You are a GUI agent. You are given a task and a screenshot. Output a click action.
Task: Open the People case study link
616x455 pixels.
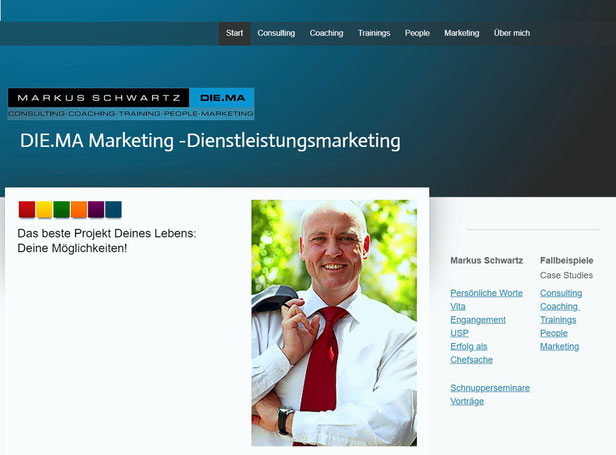click(x=554, y=333)
